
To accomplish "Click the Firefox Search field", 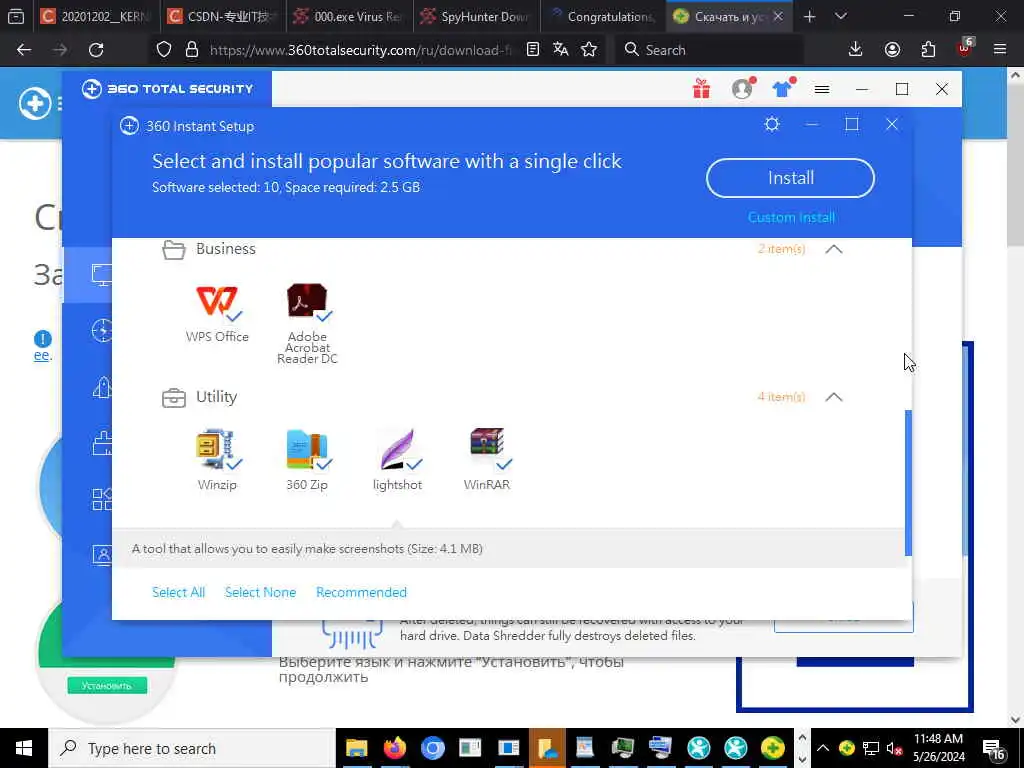I will tap(709, 50).
